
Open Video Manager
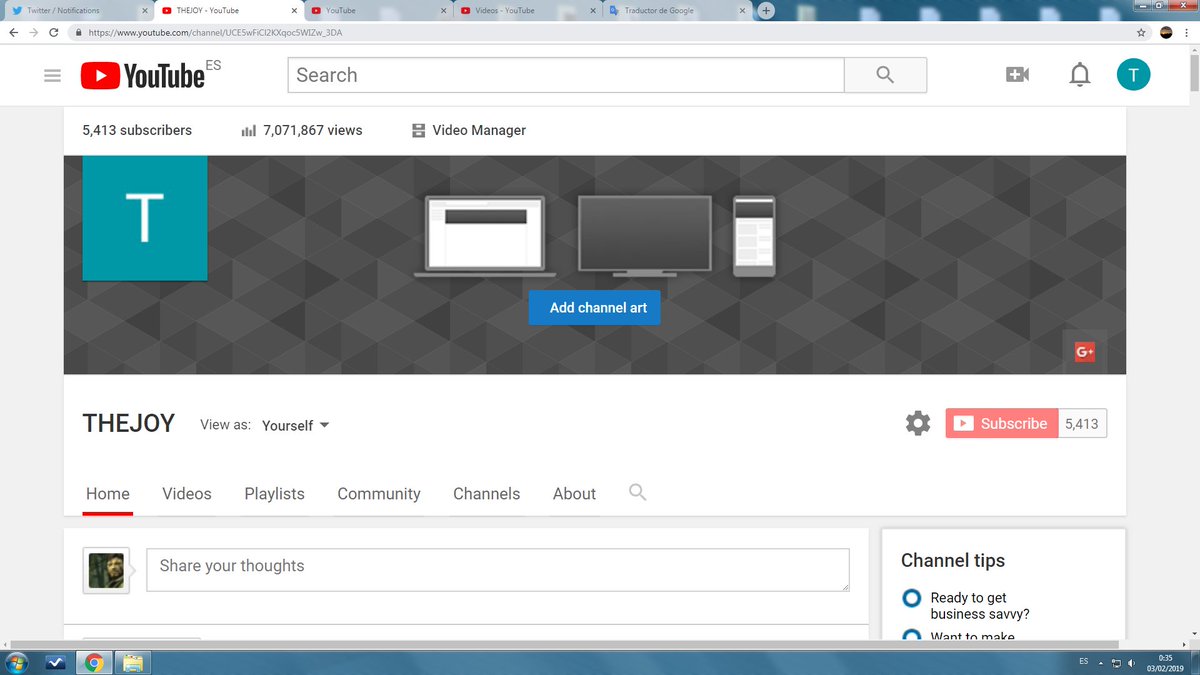(x=468, y=130)
